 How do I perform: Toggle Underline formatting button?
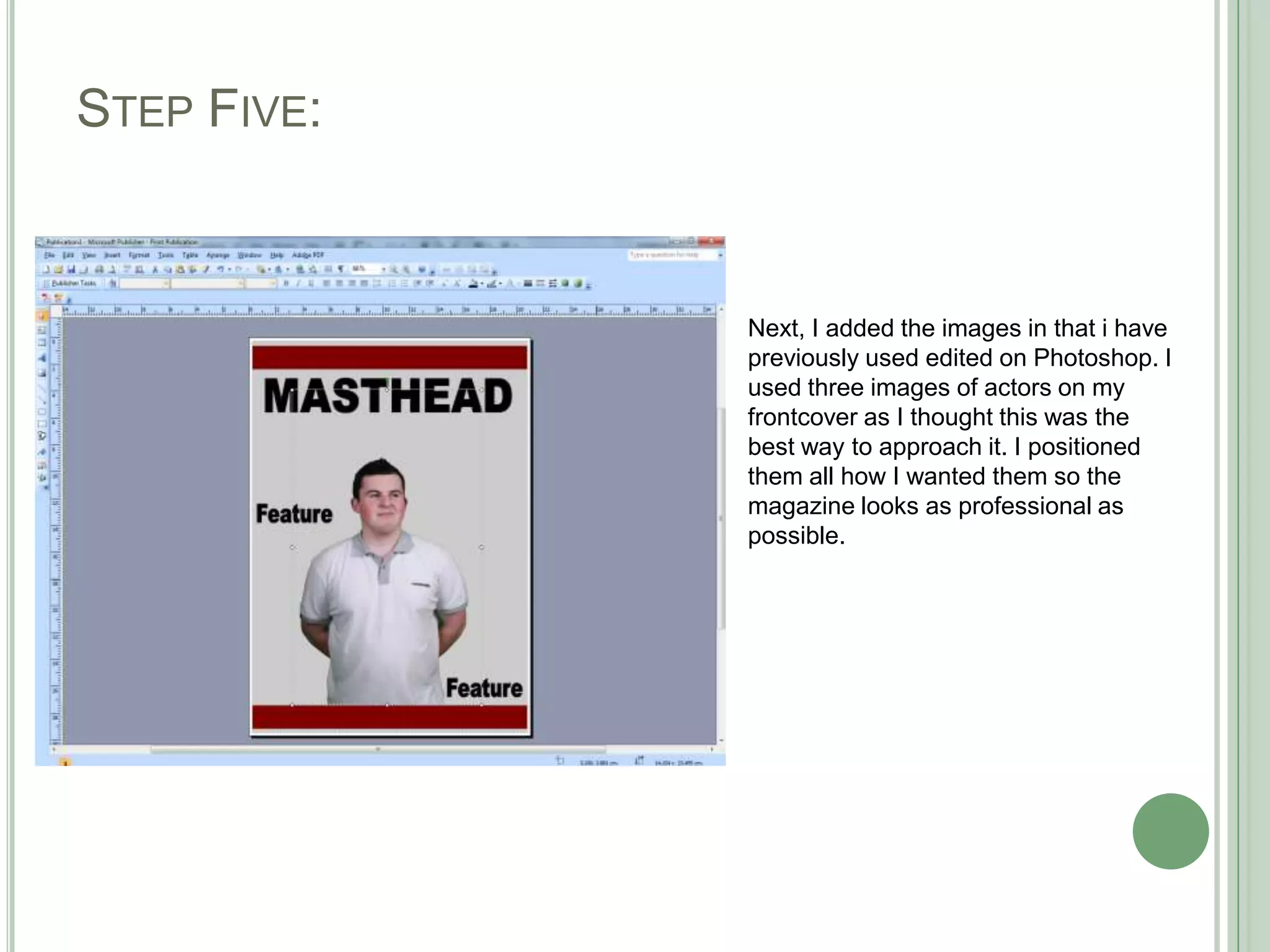tap(311, 283)
